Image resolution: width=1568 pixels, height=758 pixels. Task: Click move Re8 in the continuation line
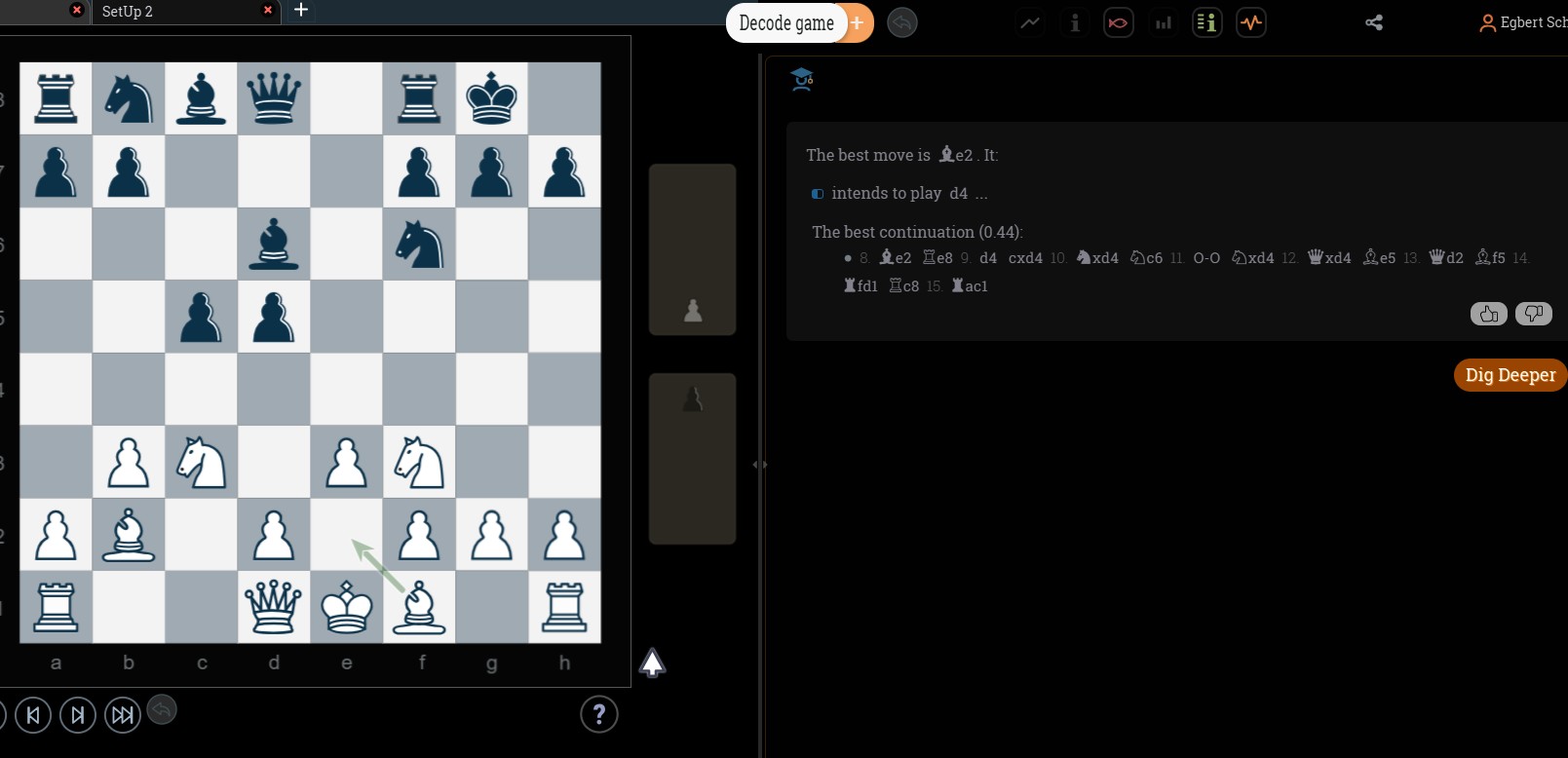[938, 258]
